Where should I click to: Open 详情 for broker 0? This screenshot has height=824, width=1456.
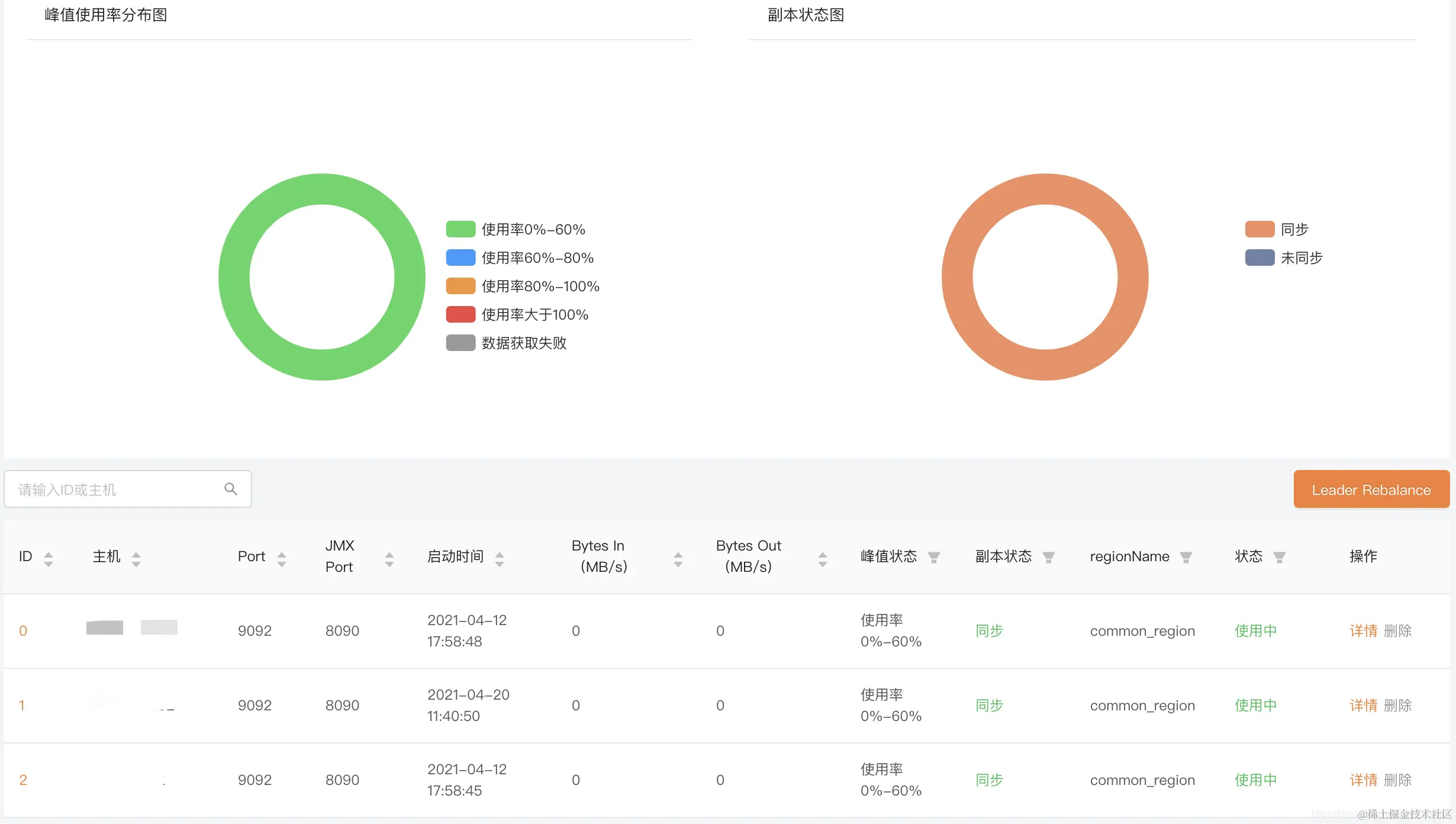pyautogui.click(x=1363, y=630)
